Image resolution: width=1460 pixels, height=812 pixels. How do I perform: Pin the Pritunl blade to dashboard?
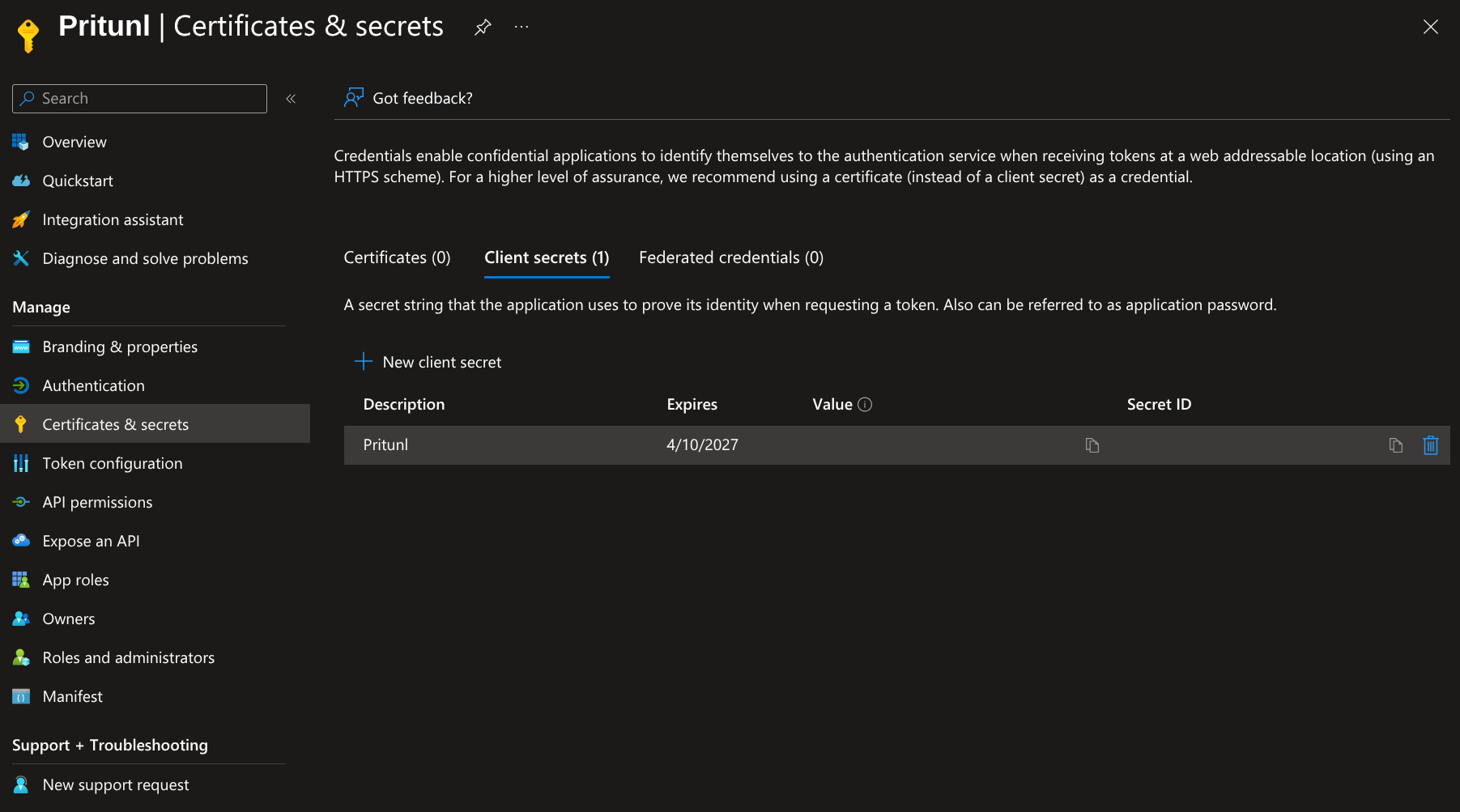(x=483, y=28)
